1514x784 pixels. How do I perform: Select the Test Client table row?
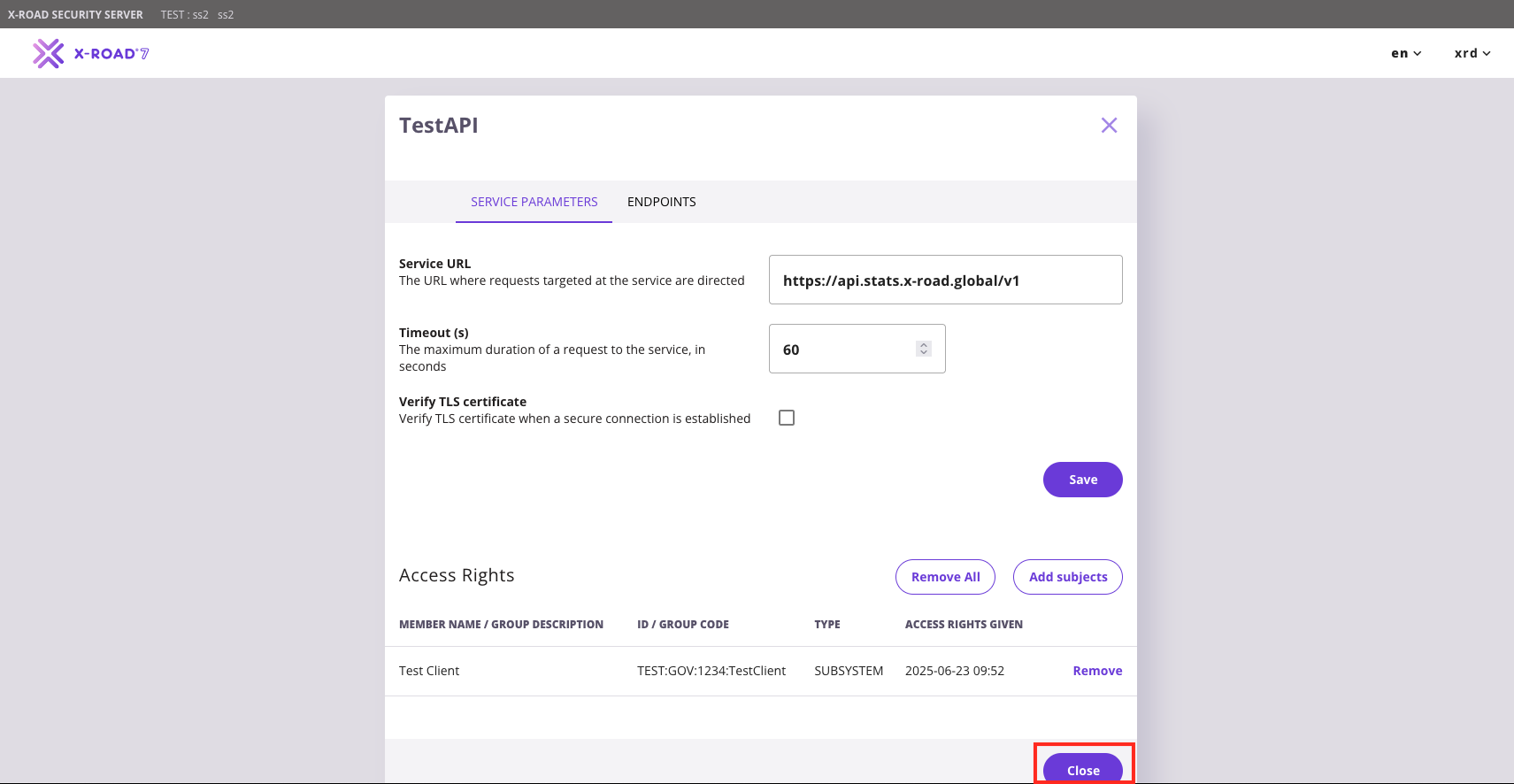click(x=761, y=671)
